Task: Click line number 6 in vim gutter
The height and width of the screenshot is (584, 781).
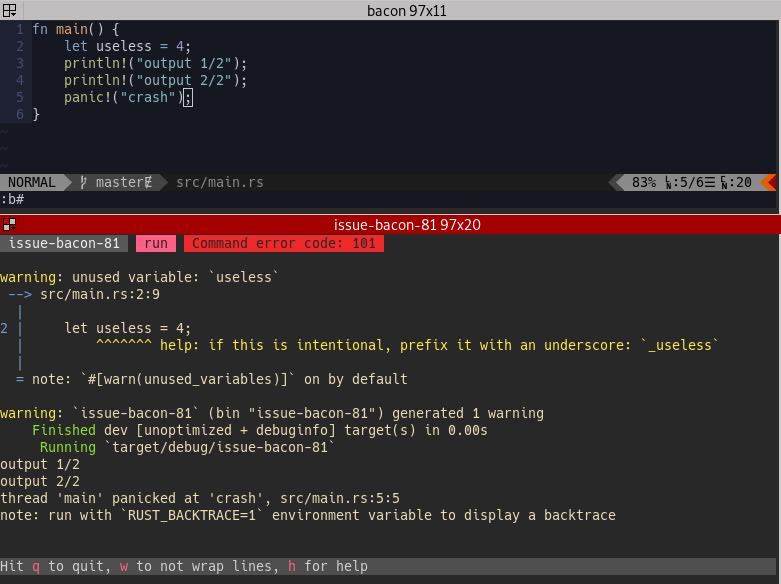Action: [20, 114]
